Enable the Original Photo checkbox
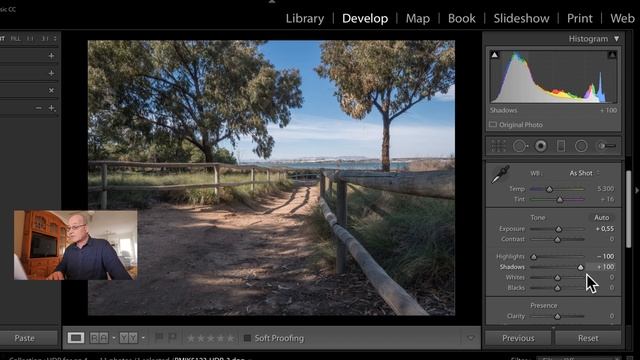 click(493, 124)
